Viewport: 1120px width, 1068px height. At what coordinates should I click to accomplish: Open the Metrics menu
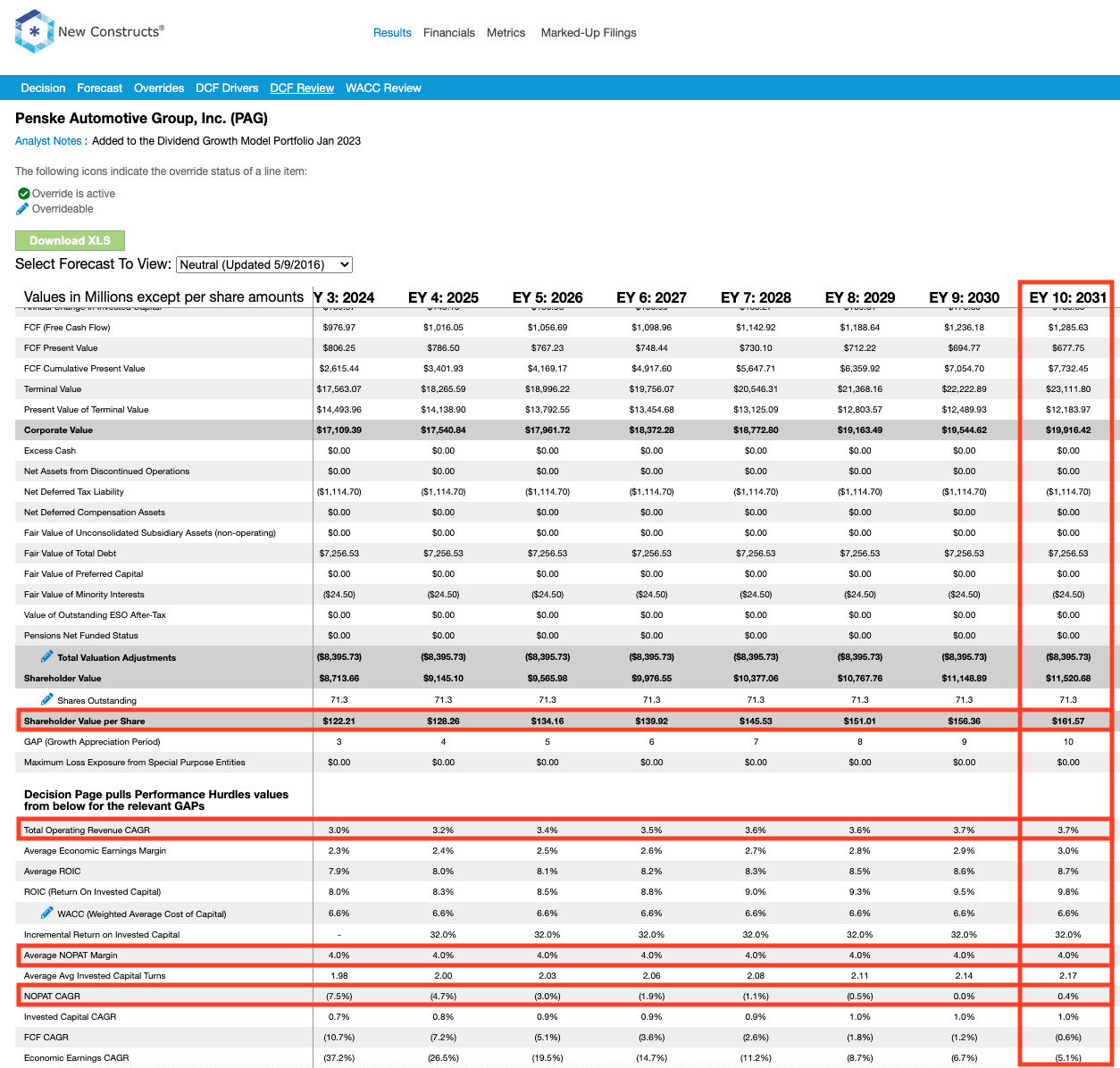pyautogui.click(x=506, y=33)
